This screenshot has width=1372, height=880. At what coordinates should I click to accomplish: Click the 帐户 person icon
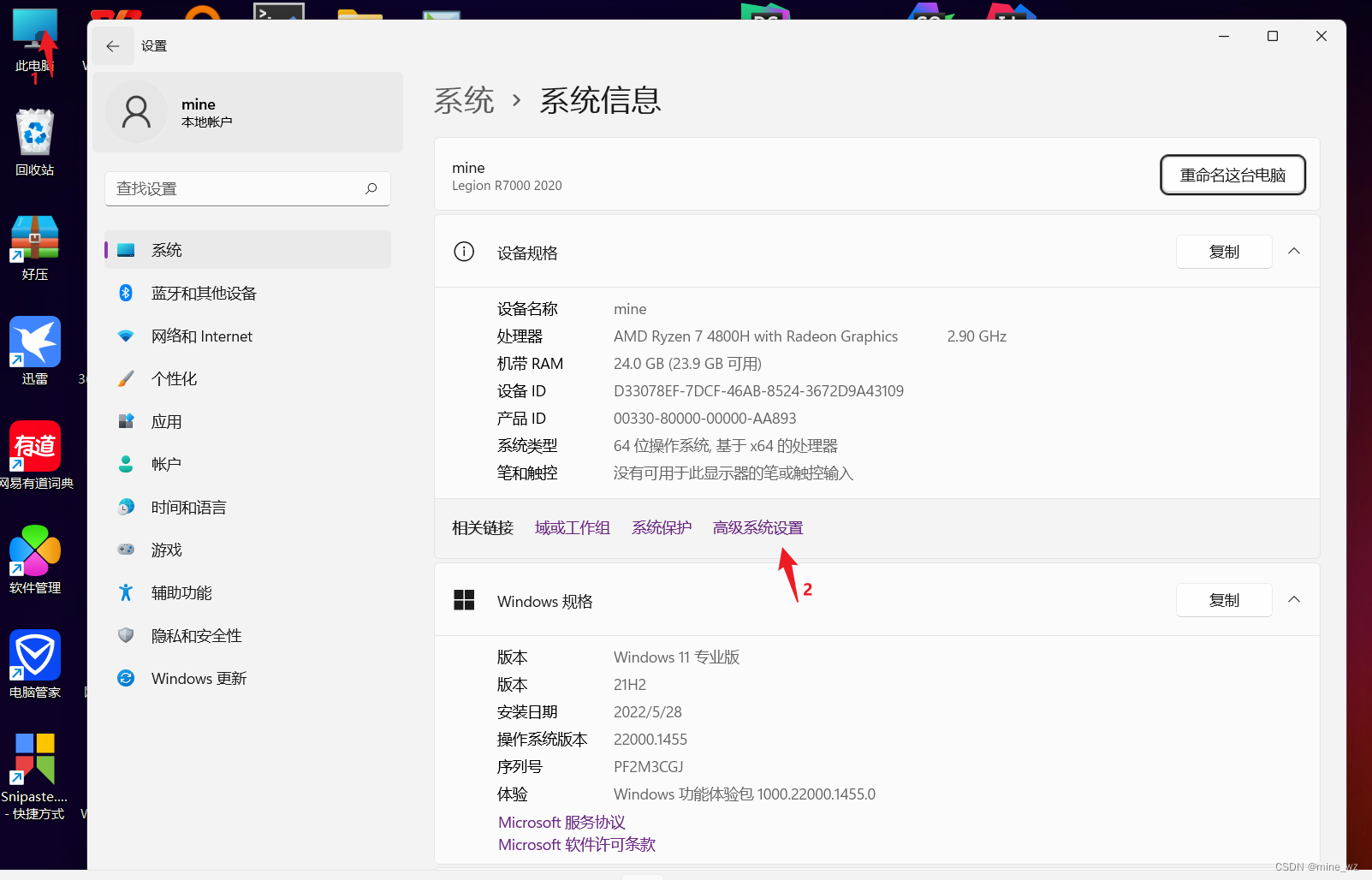(126, 464)
